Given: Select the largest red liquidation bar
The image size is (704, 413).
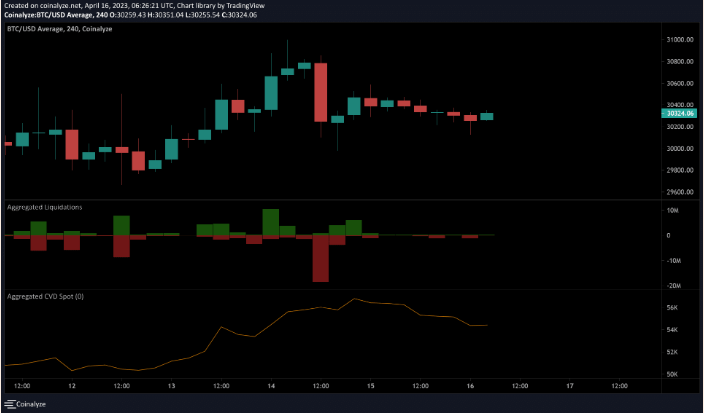Looking at the screenshot, I should 321,258.
